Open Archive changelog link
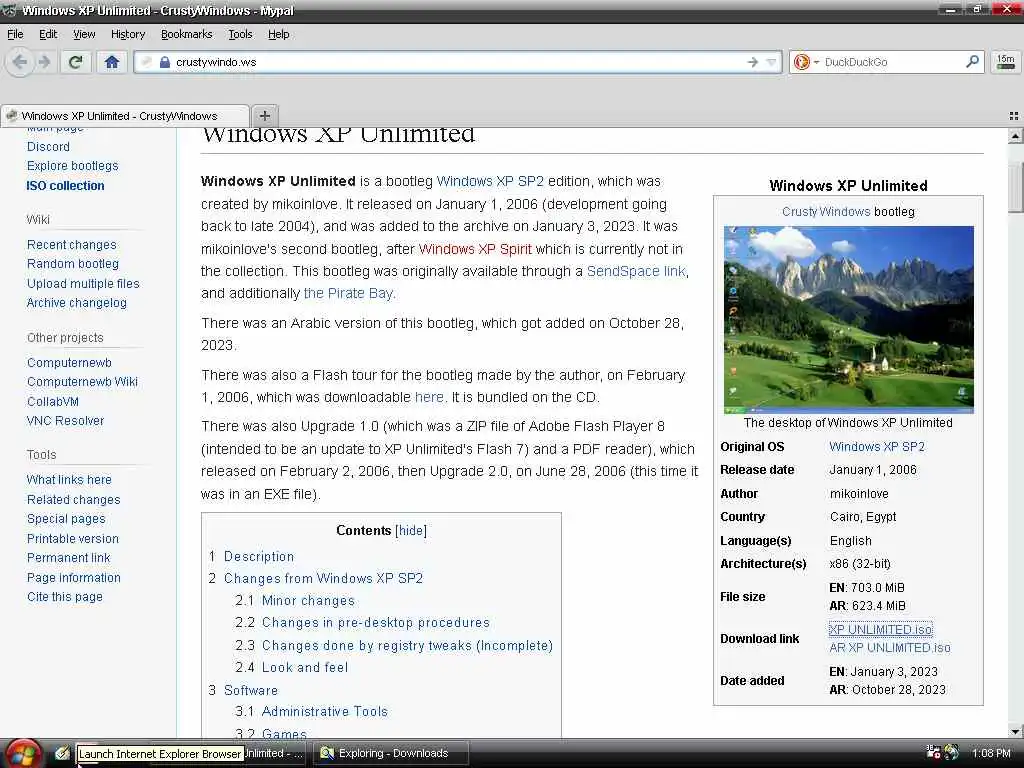This screenshot has height=768, width=1024. (76, 302)
